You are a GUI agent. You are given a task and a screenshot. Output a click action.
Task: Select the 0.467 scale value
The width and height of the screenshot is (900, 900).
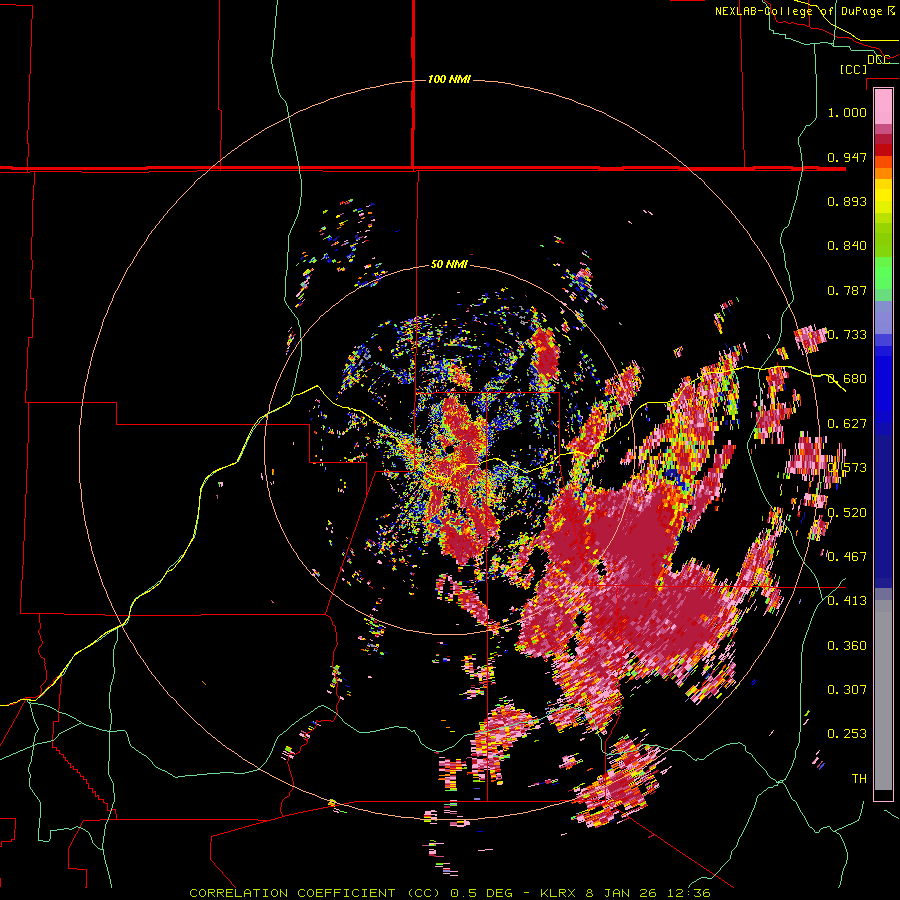pyautogui.click(x=847, y=557)
